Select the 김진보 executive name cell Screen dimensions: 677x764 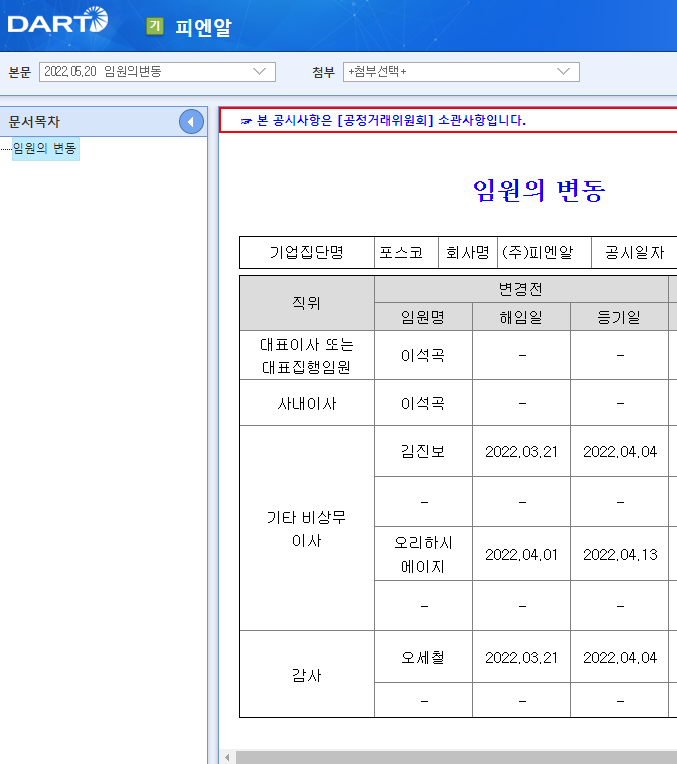pyautogui.click(x=423, y=451)
